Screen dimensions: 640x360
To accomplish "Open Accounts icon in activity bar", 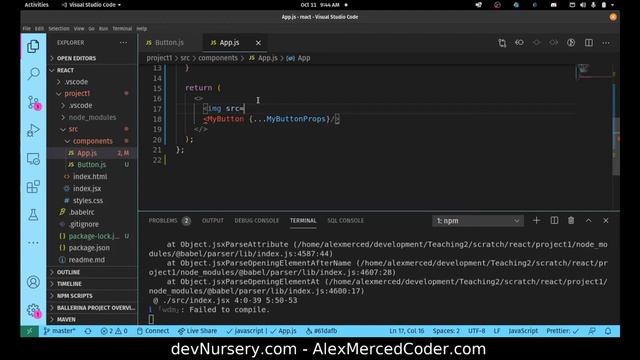I will [33, 282].
